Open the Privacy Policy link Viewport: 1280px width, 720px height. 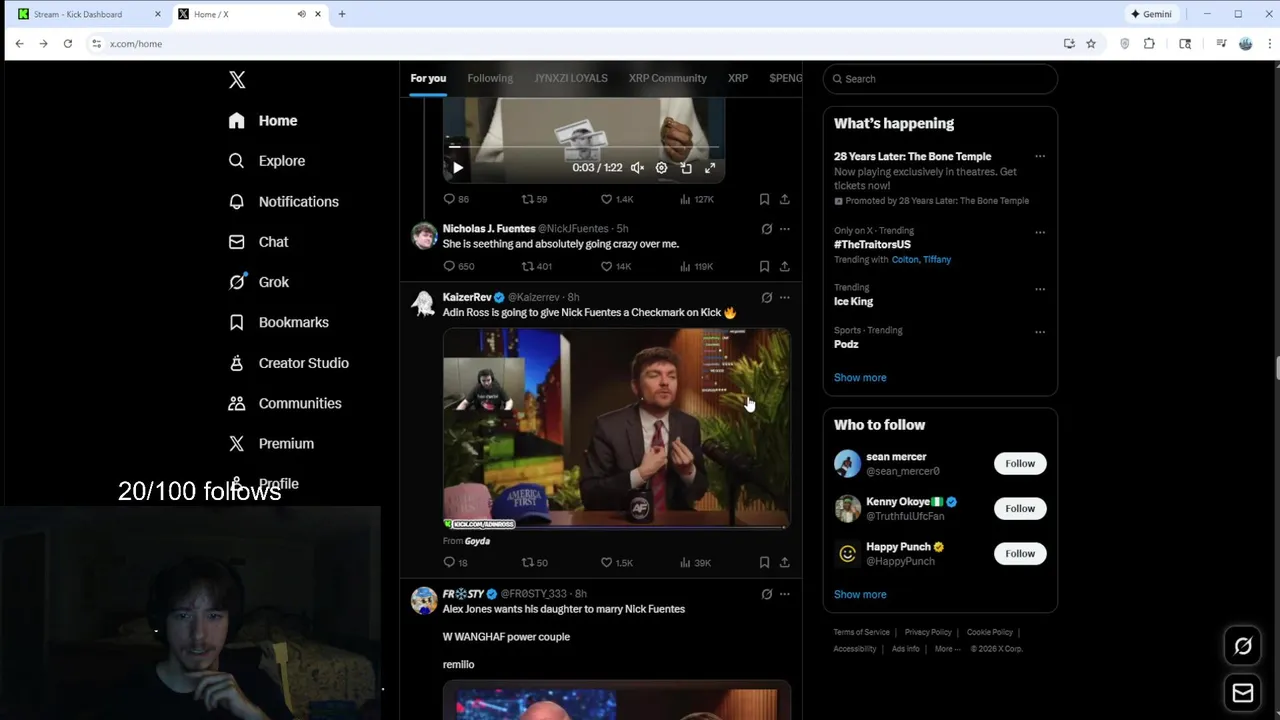928,633
